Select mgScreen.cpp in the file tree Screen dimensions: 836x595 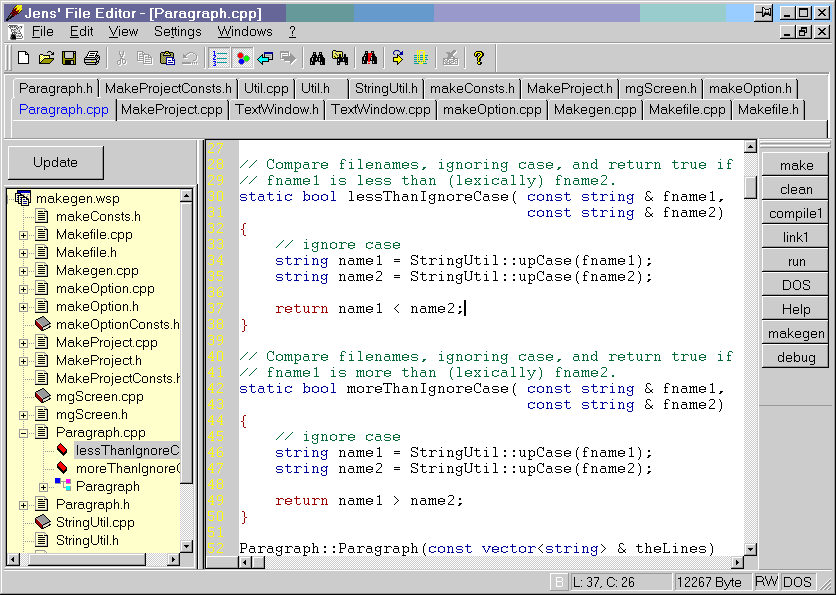coord(99,397)
